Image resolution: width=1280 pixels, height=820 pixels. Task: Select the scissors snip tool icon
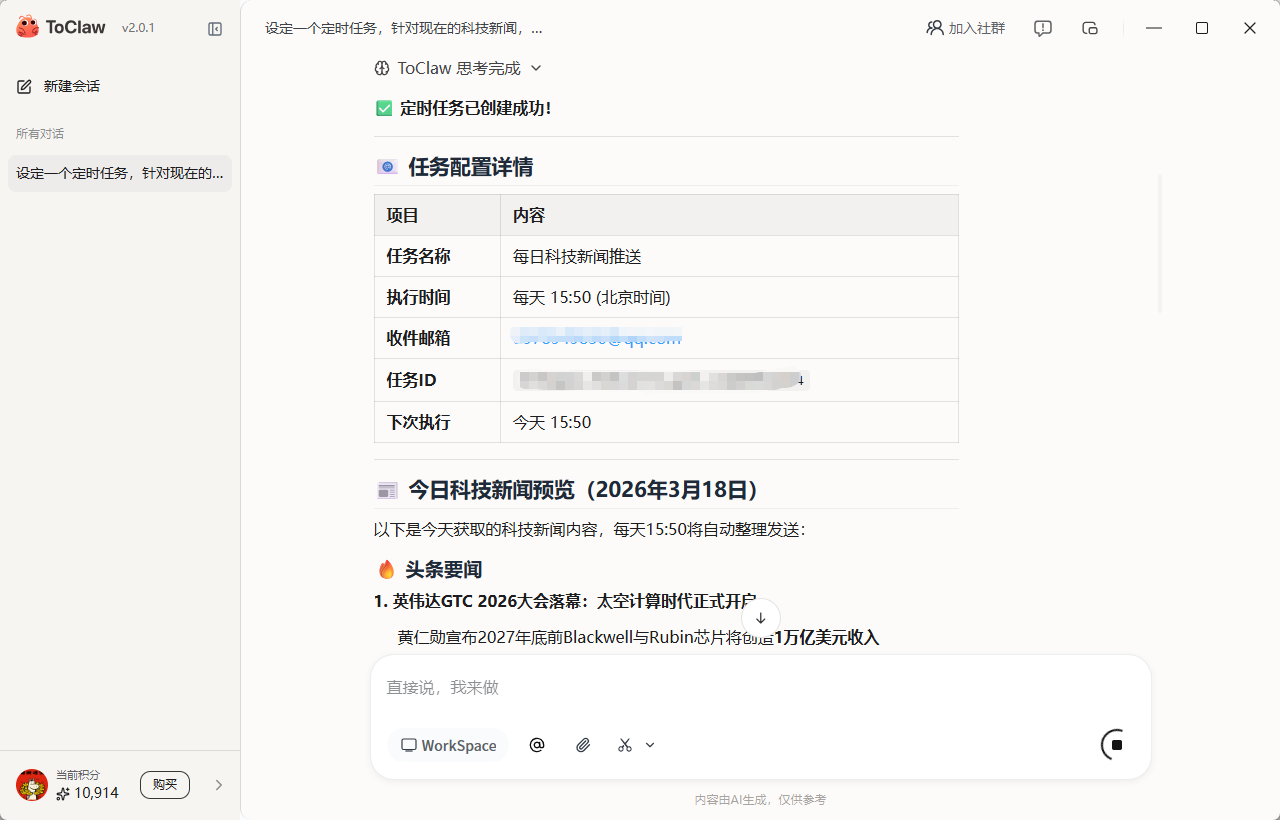[624, 745]
